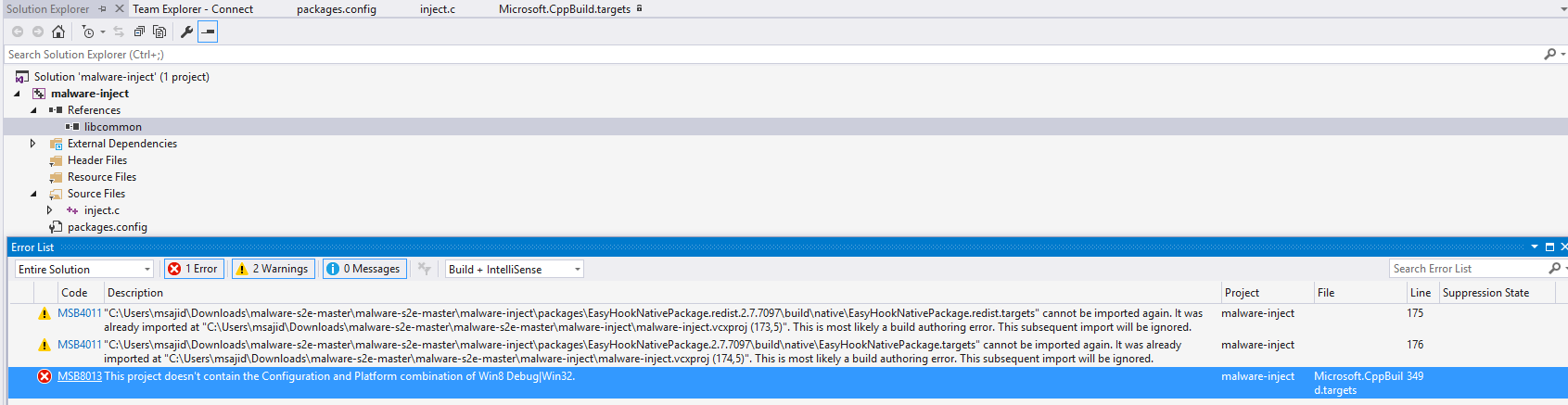Click the magnifier icon beside Search Error List
This screenshot has height=405, width=1568.
coord(1555,268)
